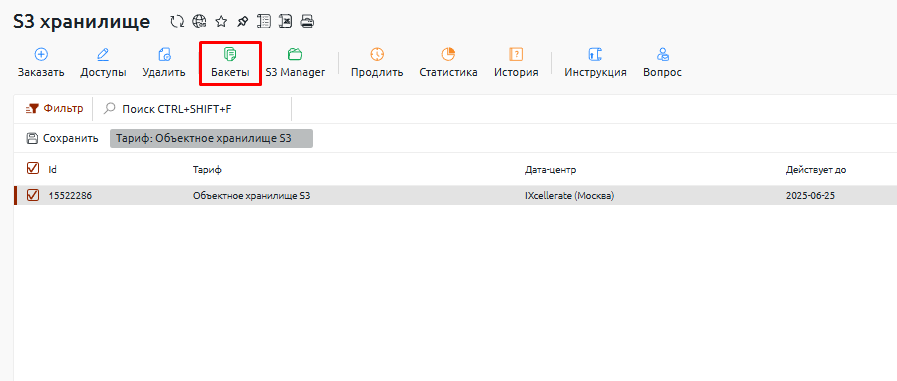Print the list with printer icon
The width and height of the screenshot is (897, 381).
(x=308, y=22)
